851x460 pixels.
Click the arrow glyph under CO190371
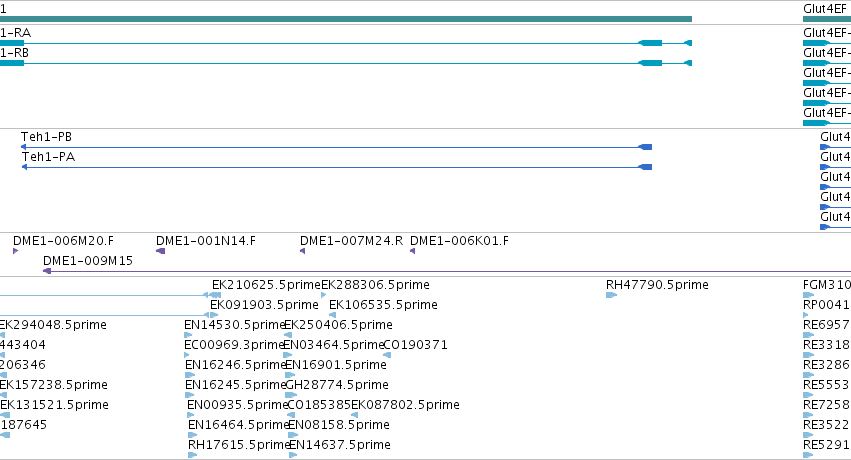[387, 355]
